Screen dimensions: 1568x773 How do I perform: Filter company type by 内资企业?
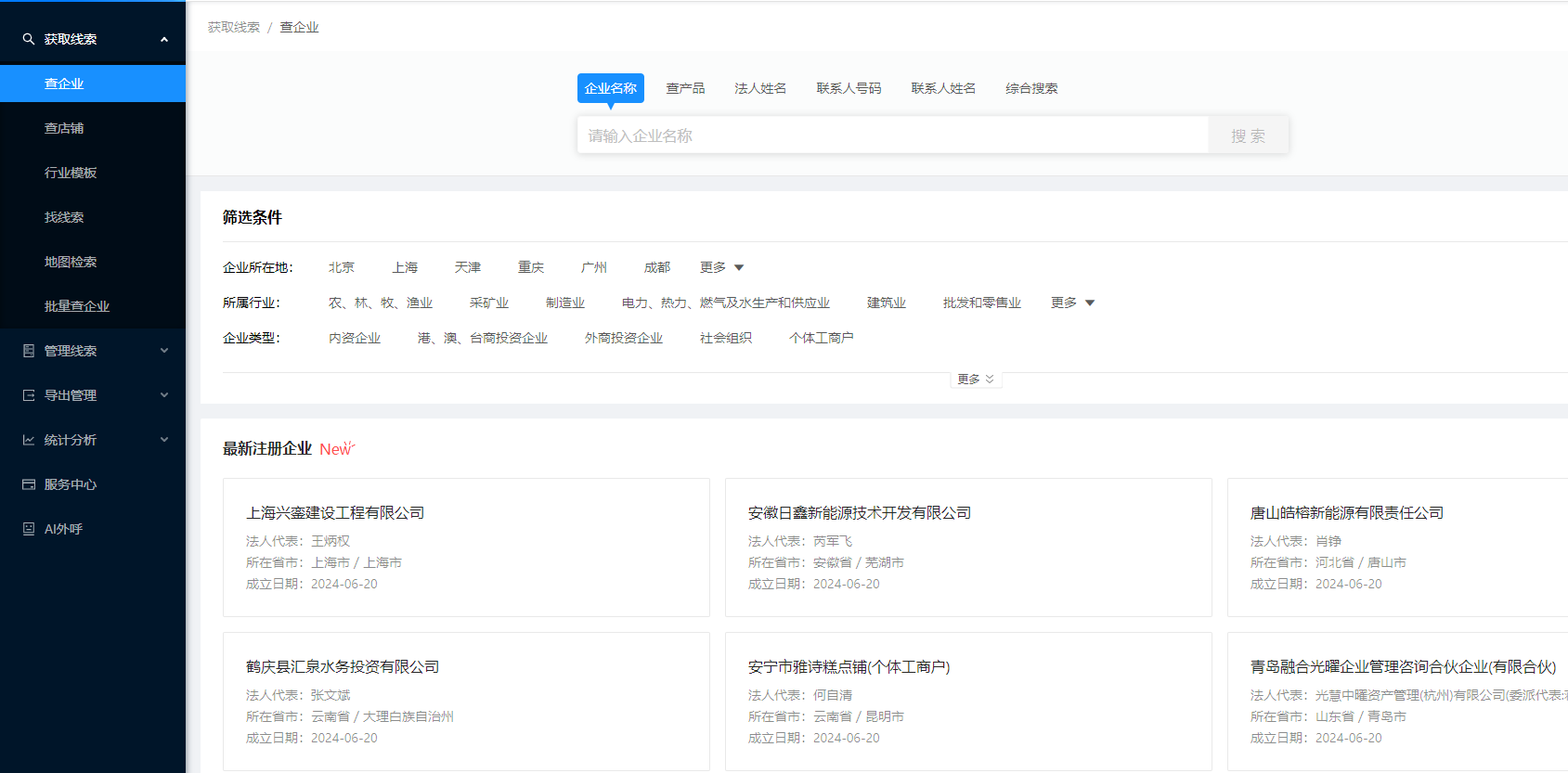(355, 338)
